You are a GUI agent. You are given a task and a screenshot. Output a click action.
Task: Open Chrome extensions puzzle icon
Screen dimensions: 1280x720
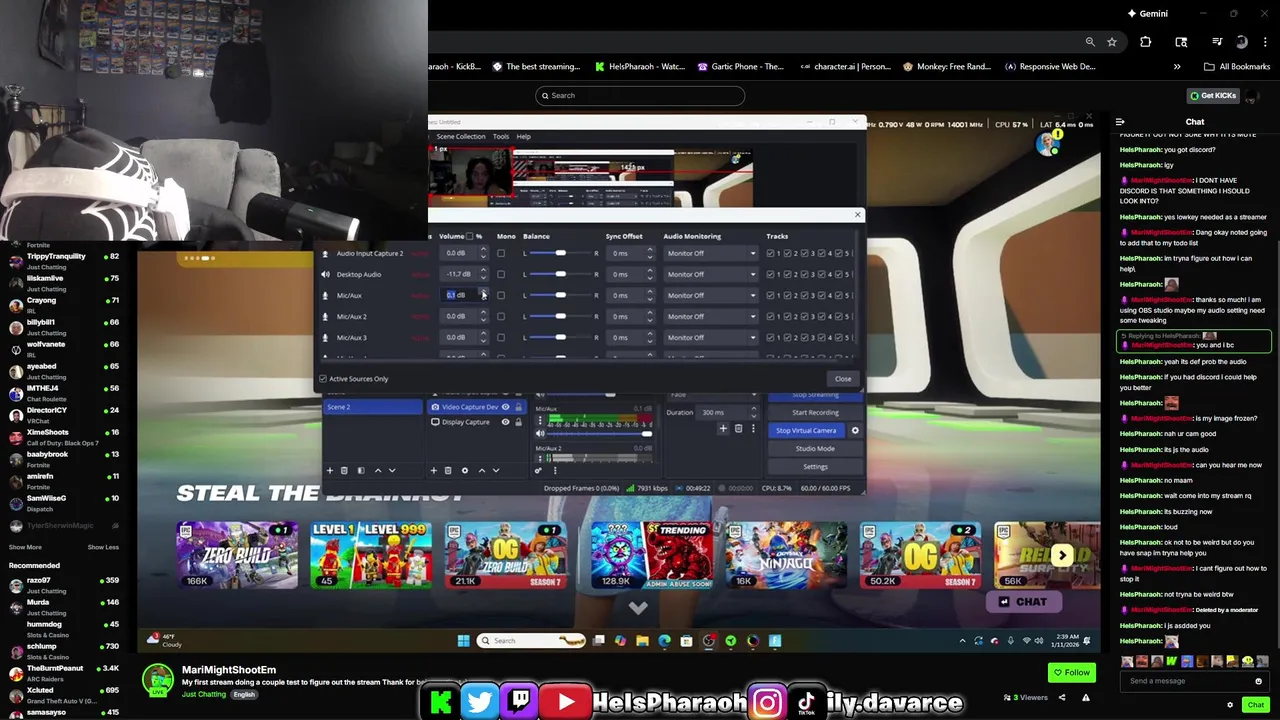(1145, 42)
